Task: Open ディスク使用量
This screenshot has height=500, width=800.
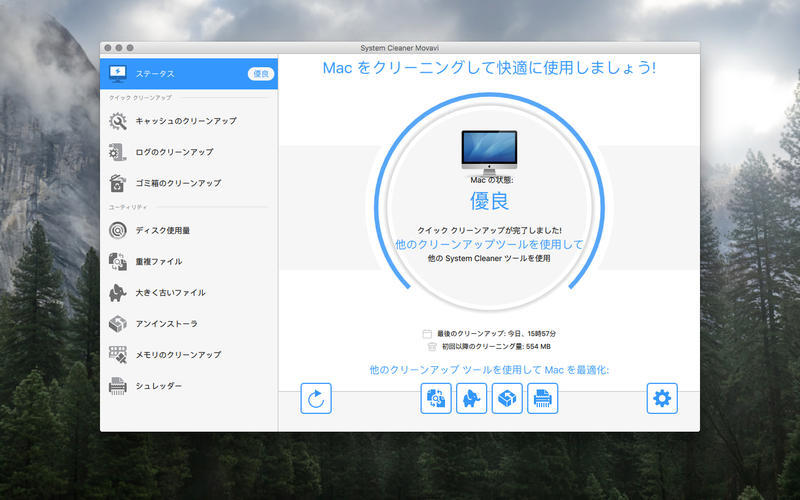Action: (x=189, y=231)
